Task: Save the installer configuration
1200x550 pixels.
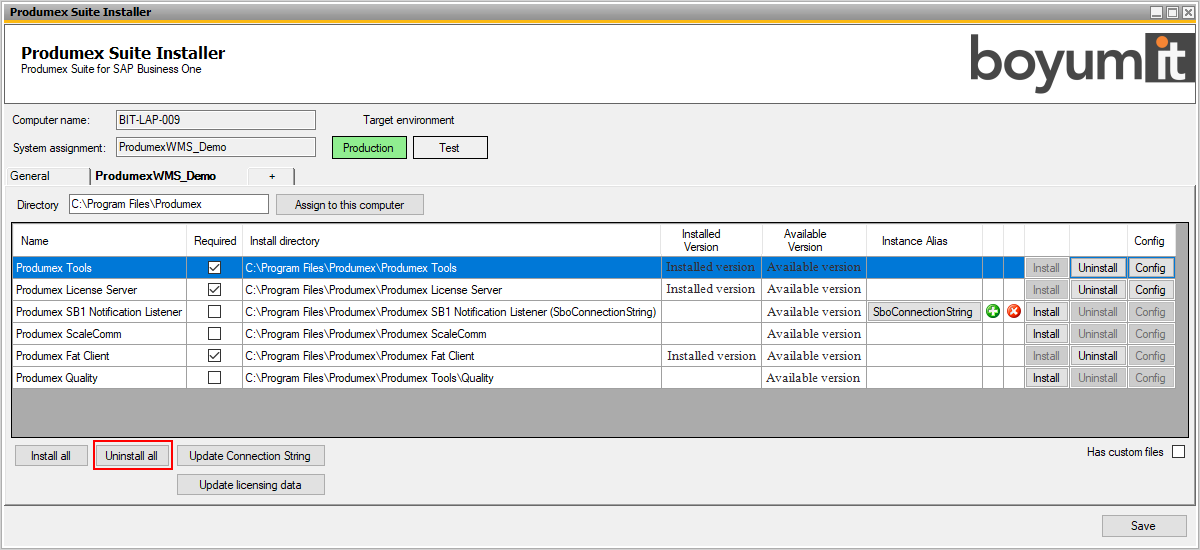Action: coord(1143,526)
